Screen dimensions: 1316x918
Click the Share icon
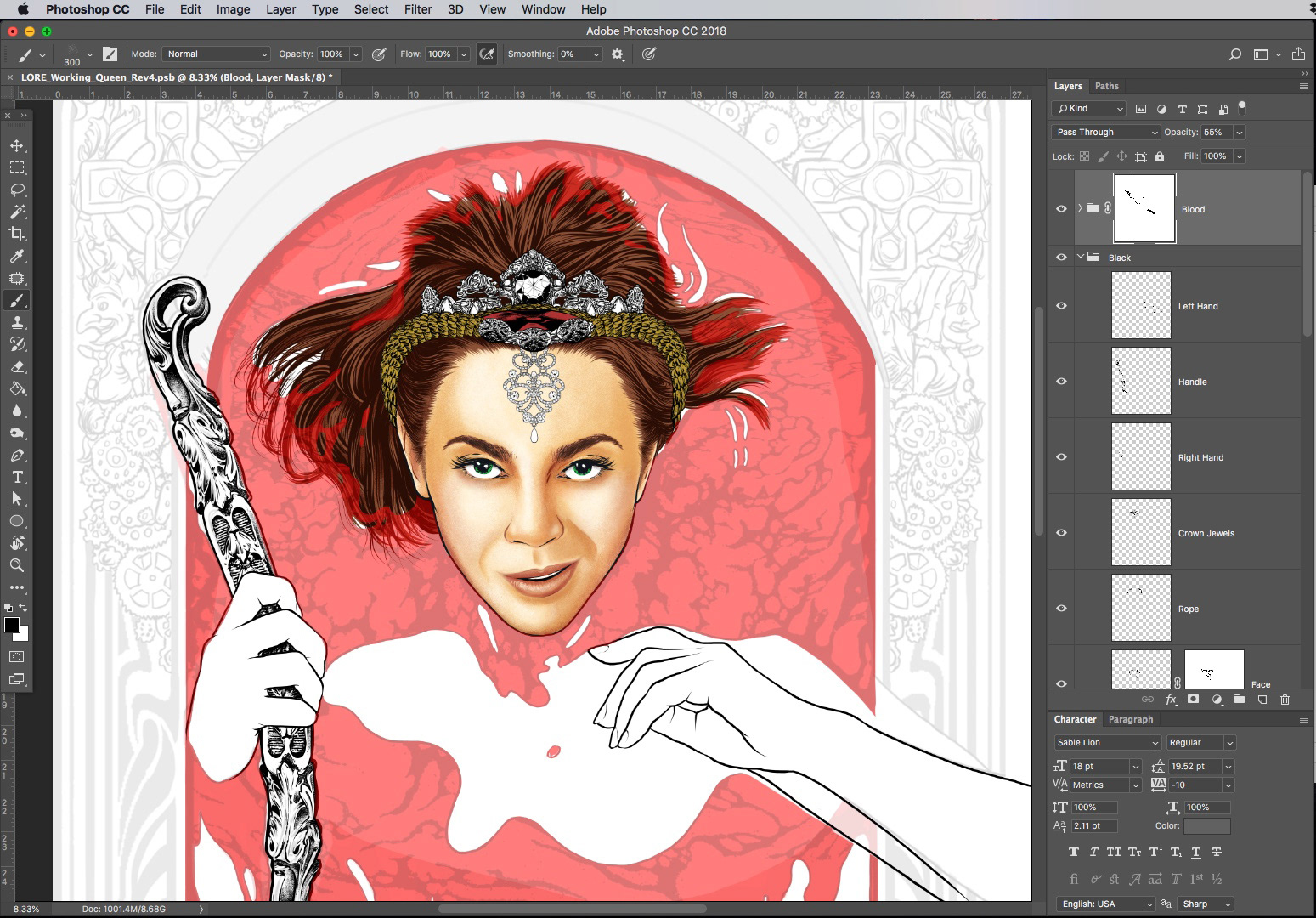click(1298, 54)
